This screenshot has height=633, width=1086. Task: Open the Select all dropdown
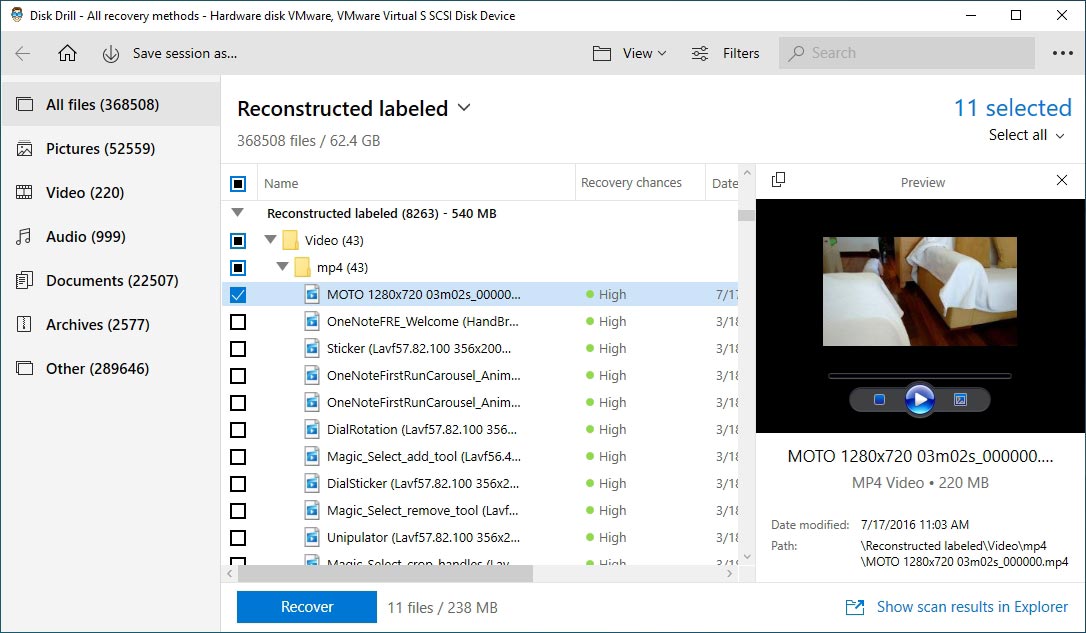pyautogui.click(x=1026, y=135)
